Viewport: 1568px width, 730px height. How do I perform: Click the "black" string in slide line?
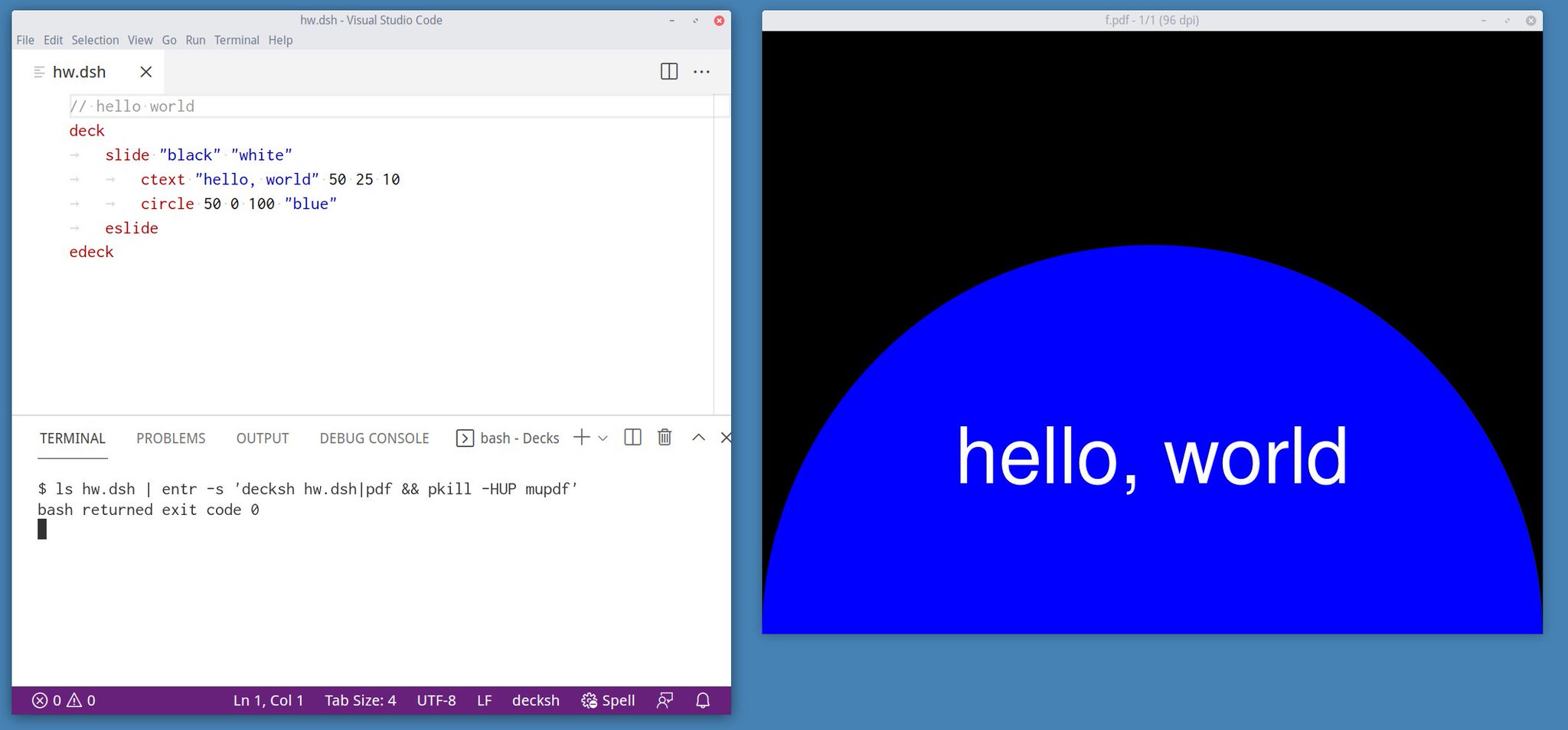190,155
